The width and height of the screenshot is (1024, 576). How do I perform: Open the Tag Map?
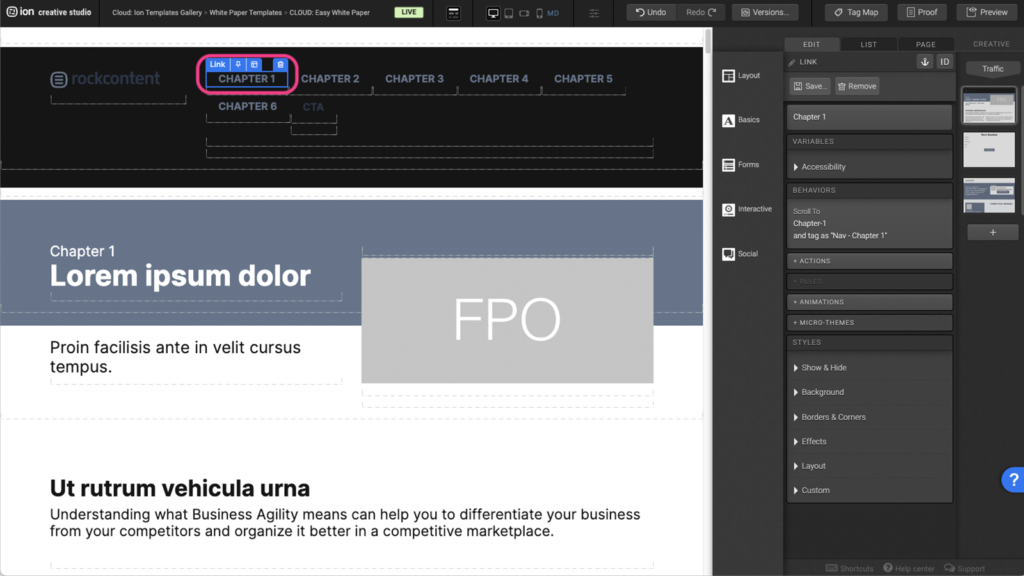click(x=855, y=12)
